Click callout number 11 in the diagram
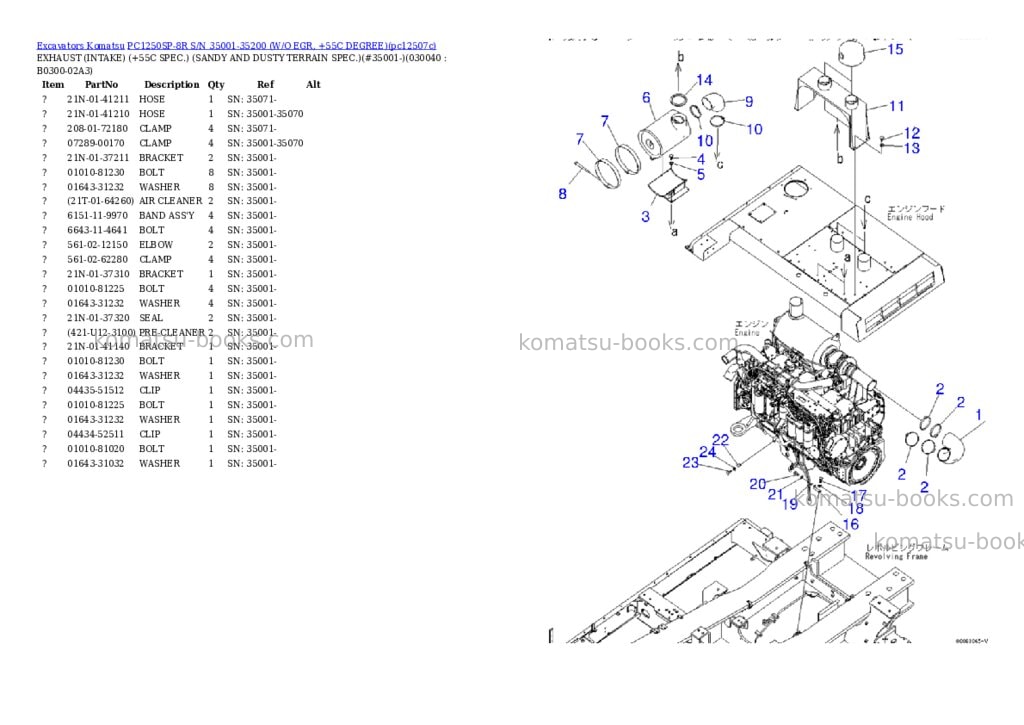Screen dimensions: 1024x725 click(897, 106)
